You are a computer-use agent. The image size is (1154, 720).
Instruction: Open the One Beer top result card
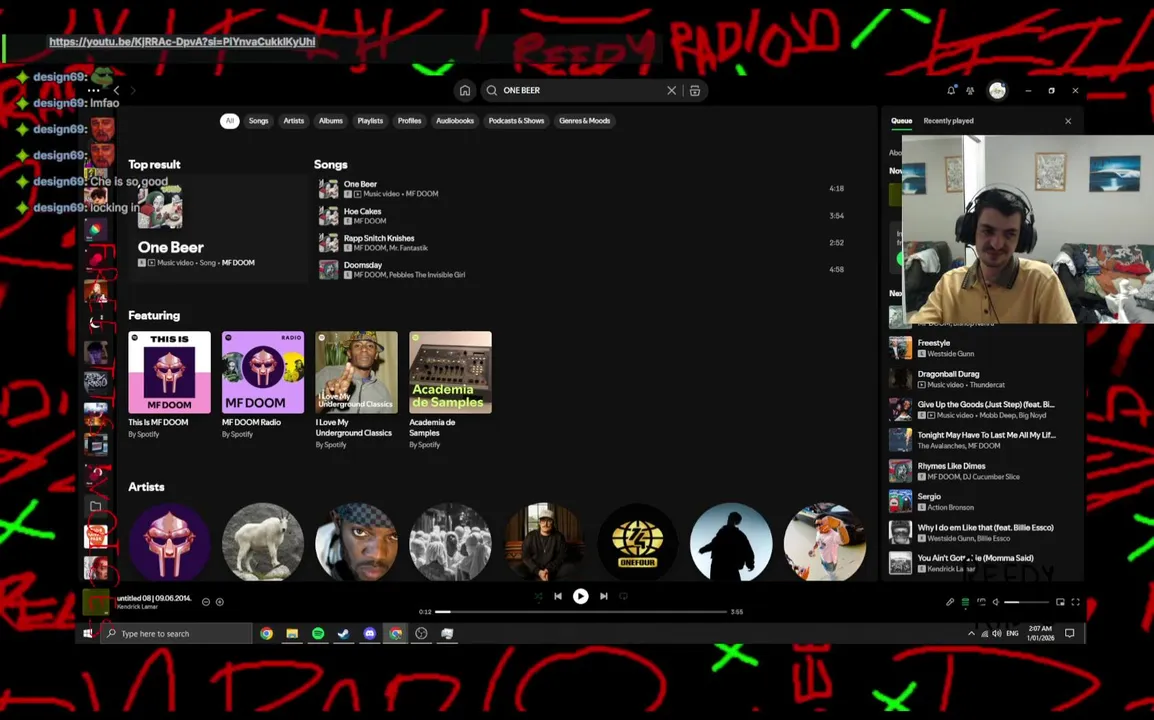(x=218, y=228)
